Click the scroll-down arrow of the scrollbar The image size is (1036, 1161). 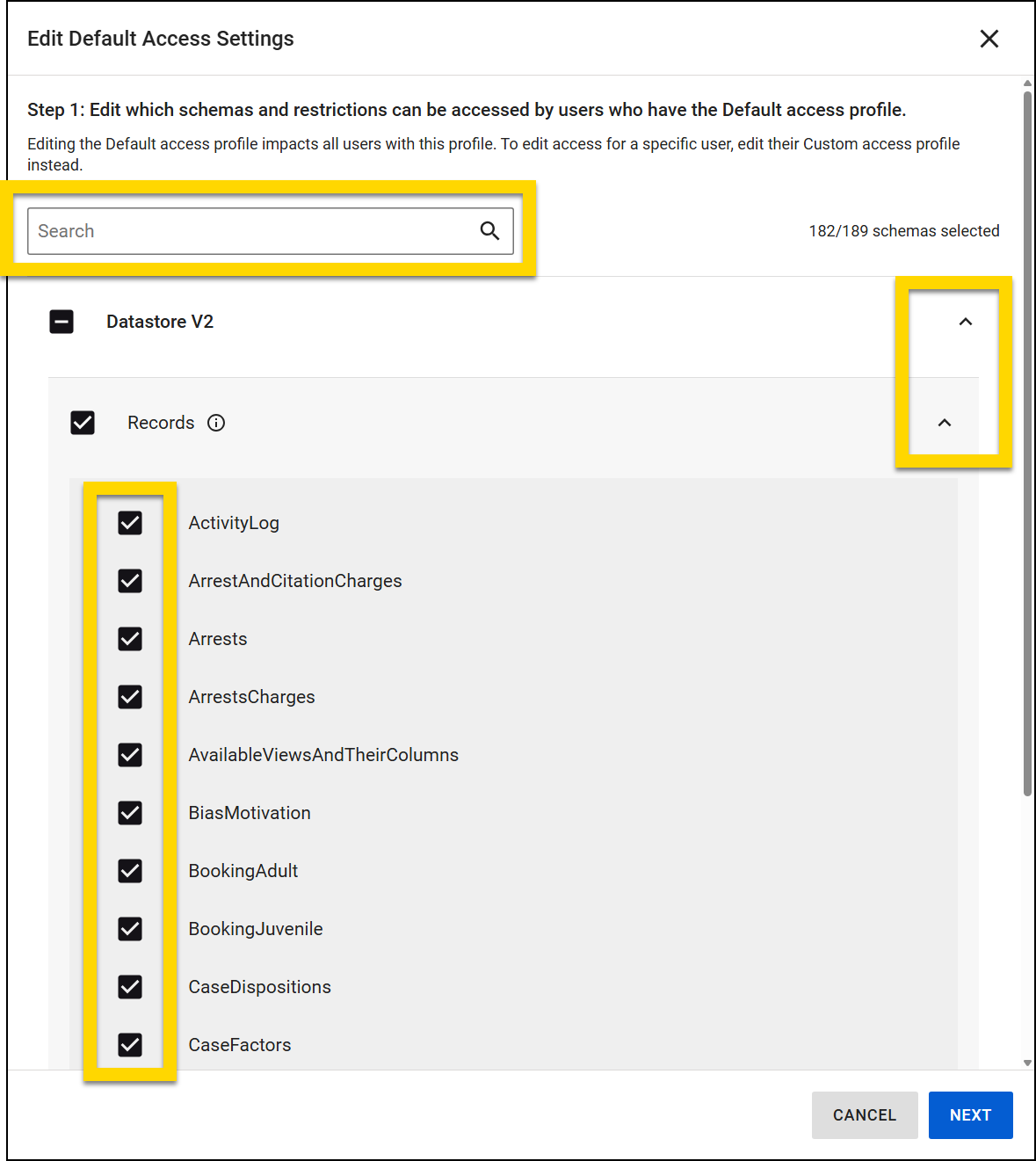1027,1063
